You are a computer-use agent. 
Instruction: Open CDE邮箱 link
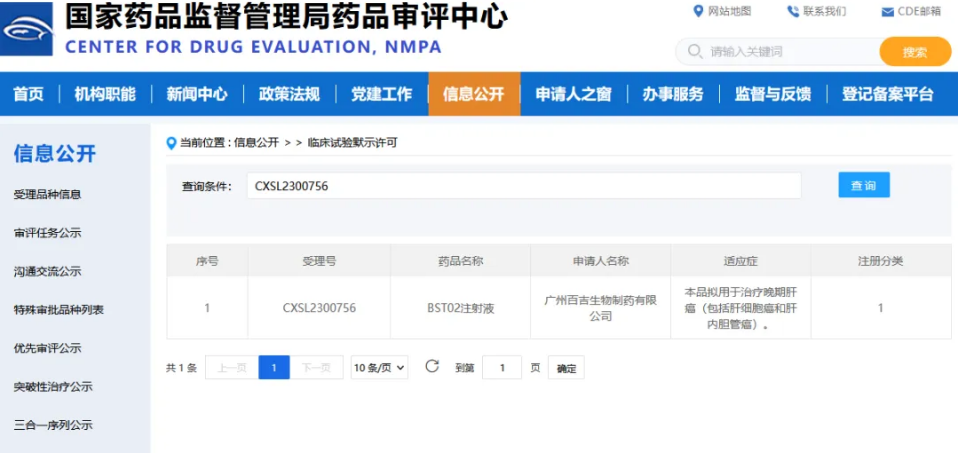[919, 11]
